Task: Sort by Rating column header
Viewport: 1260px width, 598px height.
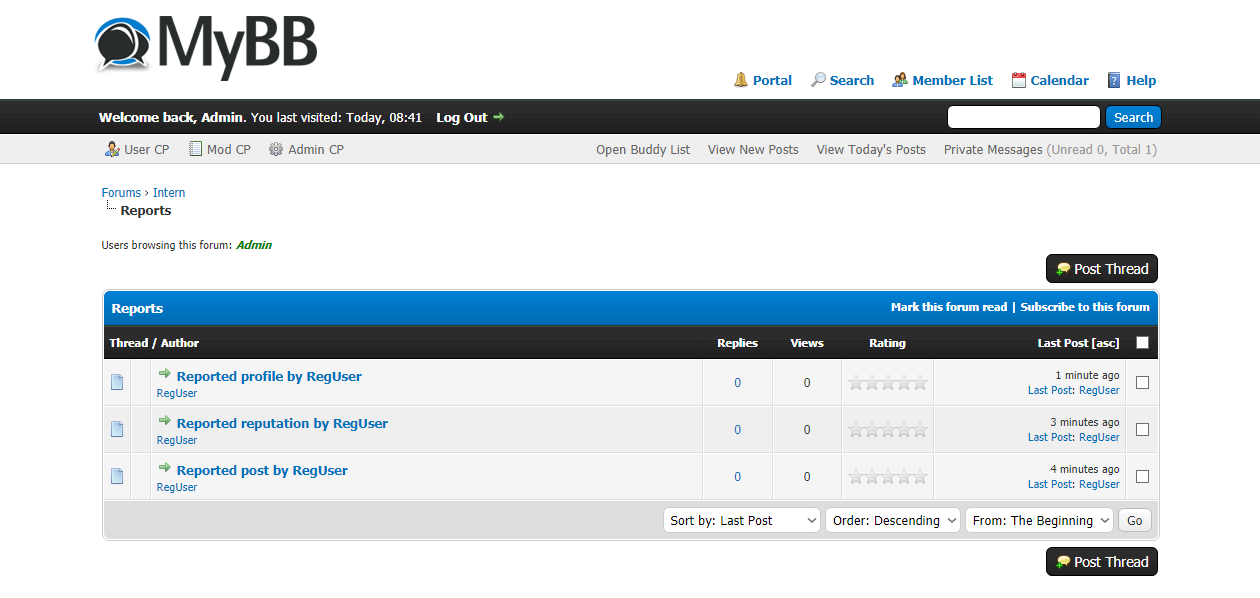Action: pyautogui.click(x=887, y=343)
